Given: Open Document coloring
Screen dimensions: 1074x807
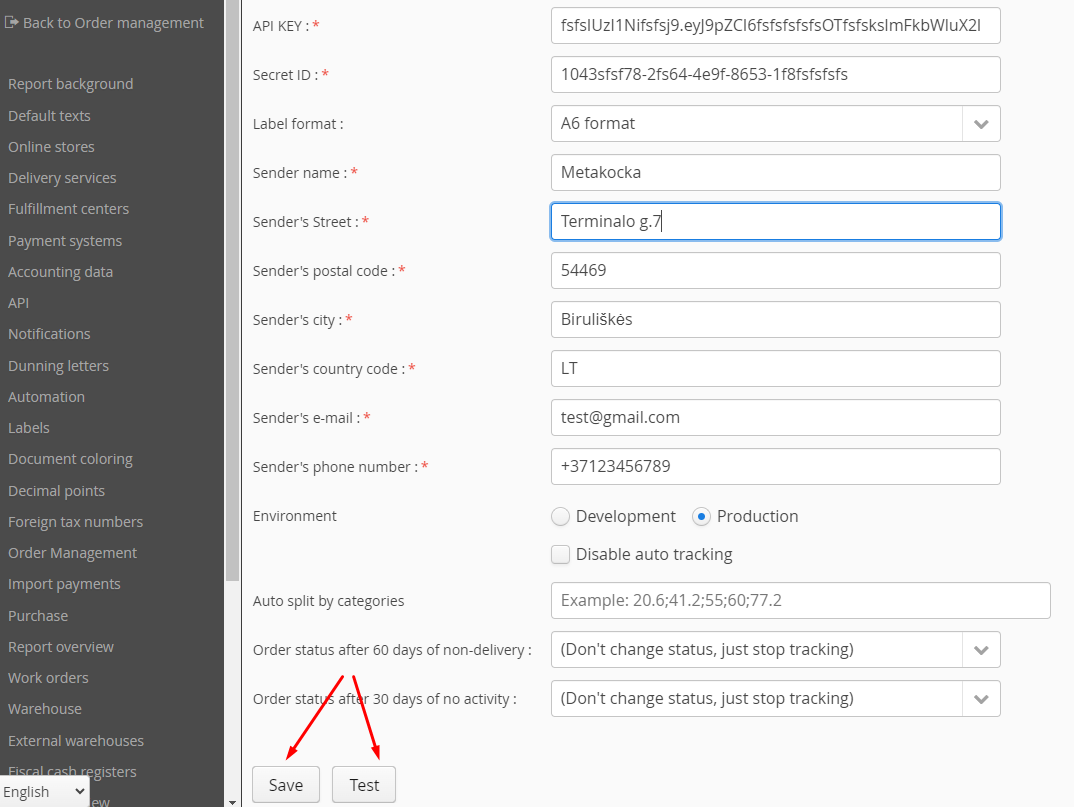Looking at the screenshot, I should coord(71,459).
